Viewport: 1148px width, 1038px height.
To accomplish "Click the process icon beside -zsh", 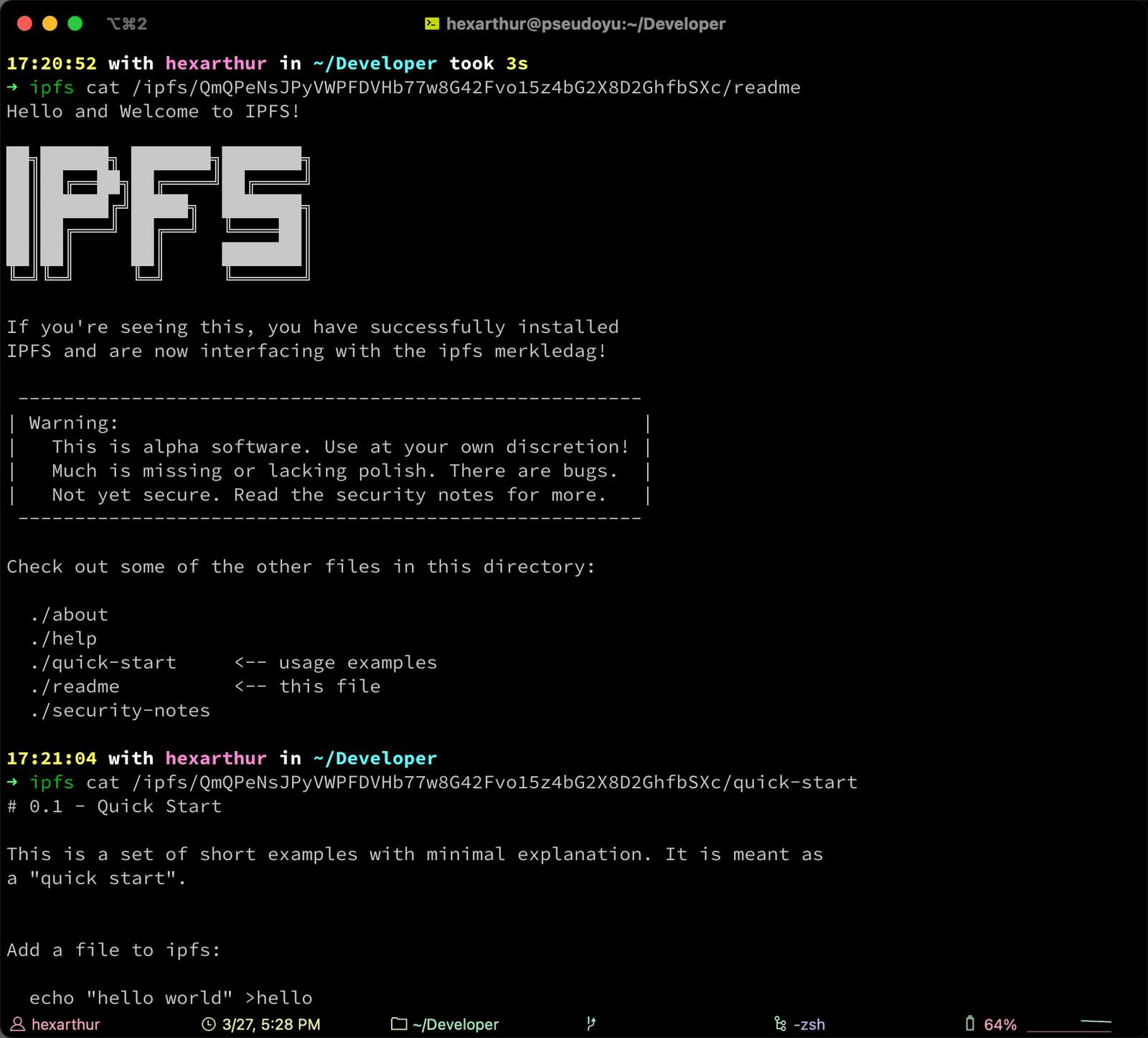I will [781, 1024].
